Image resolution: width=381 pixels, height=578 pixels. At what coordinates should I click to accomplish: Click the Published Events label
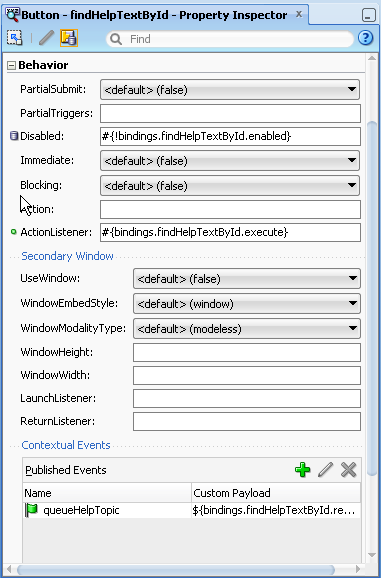(66, 470)
